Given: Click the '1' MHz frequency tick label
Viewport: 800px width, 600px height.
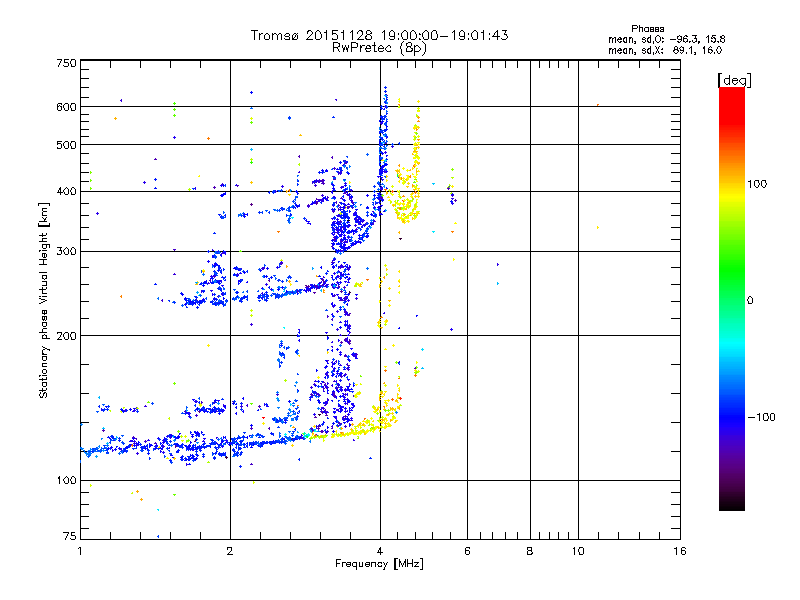Looking at the screenshot, I should point(80,551).
